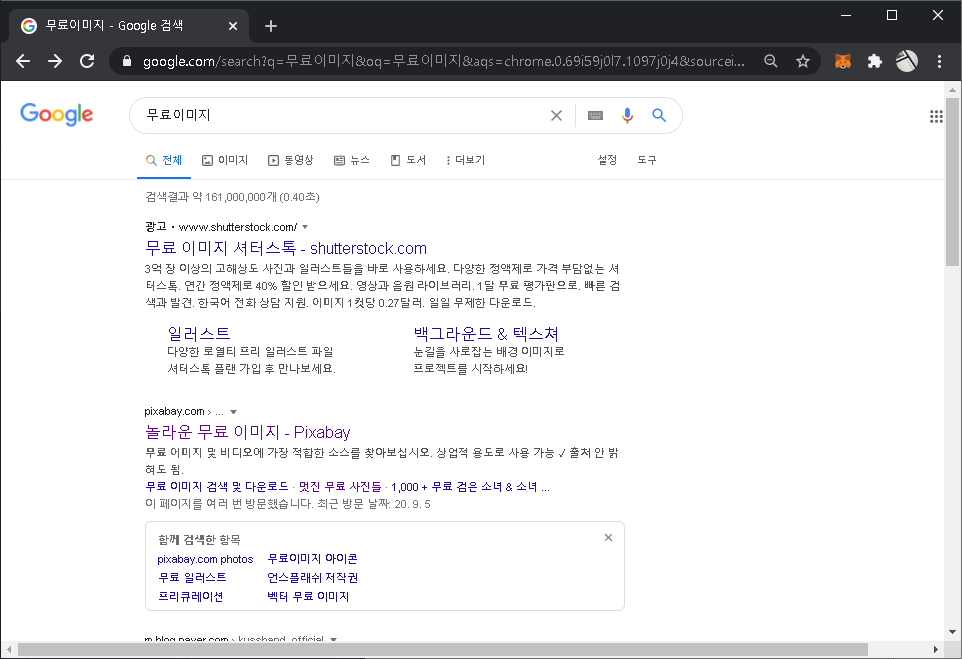
Task: Expand the 더보기 menu
Action: (x=465, y=160)
